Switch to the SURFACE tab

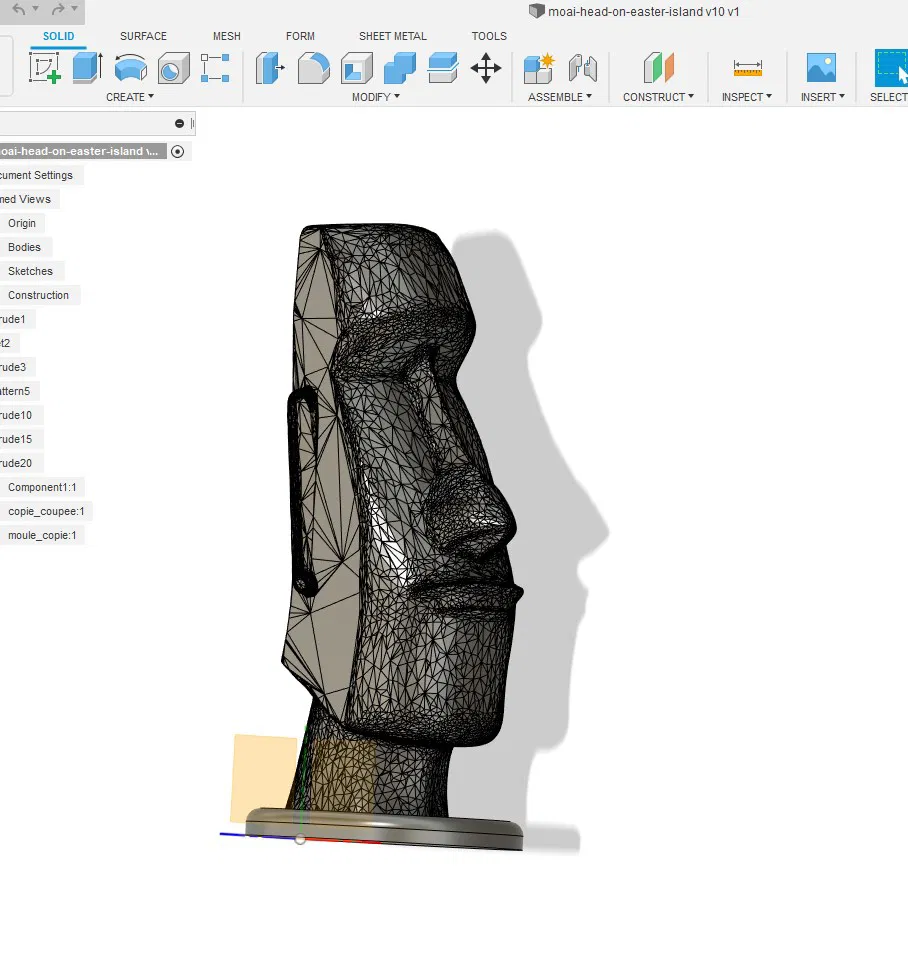point(143,36)
